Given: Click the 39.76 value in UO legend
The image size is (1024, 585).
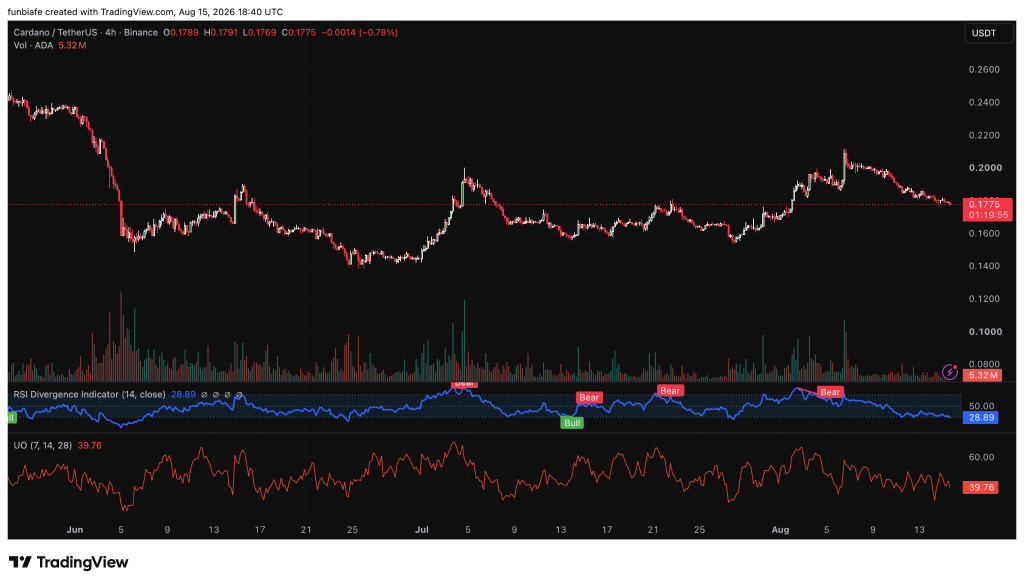Looking at the screenshot, I should pos(89,445).
